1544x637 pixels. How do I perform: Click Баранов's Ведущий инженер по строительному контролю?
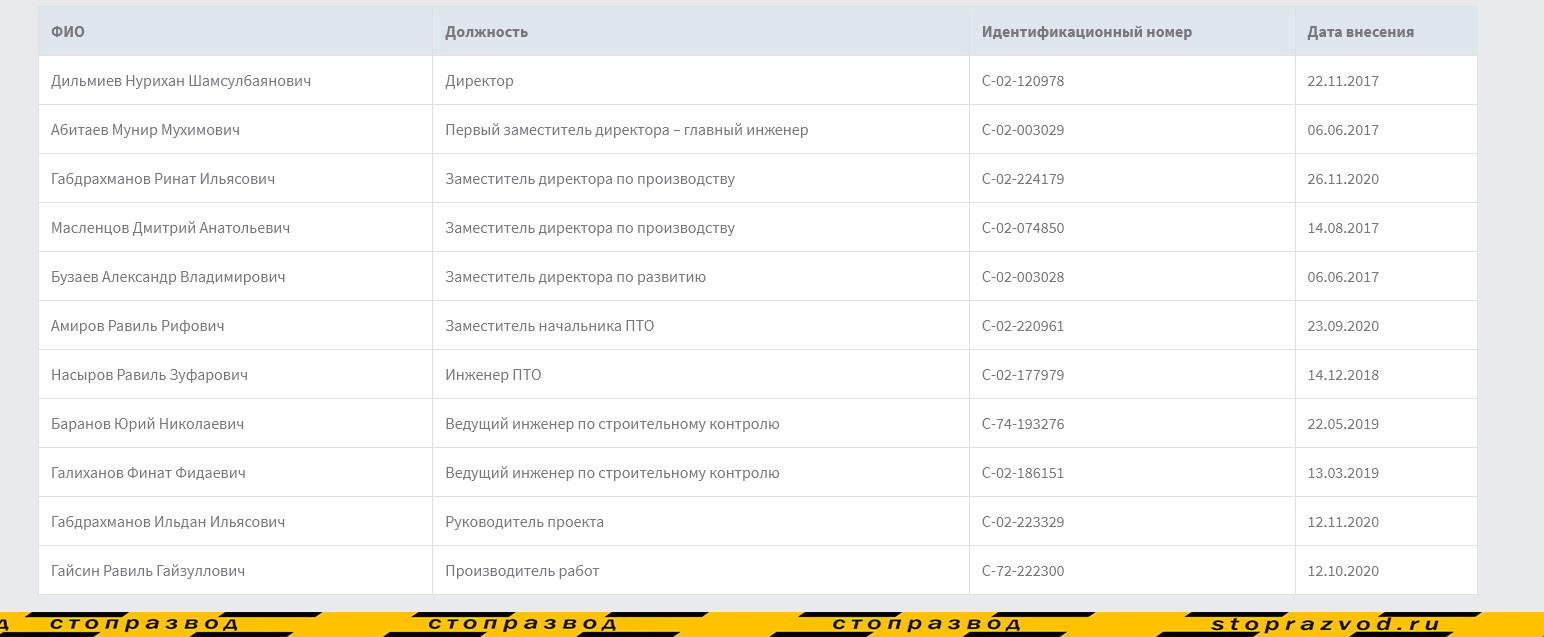click(x=612, y=424)
